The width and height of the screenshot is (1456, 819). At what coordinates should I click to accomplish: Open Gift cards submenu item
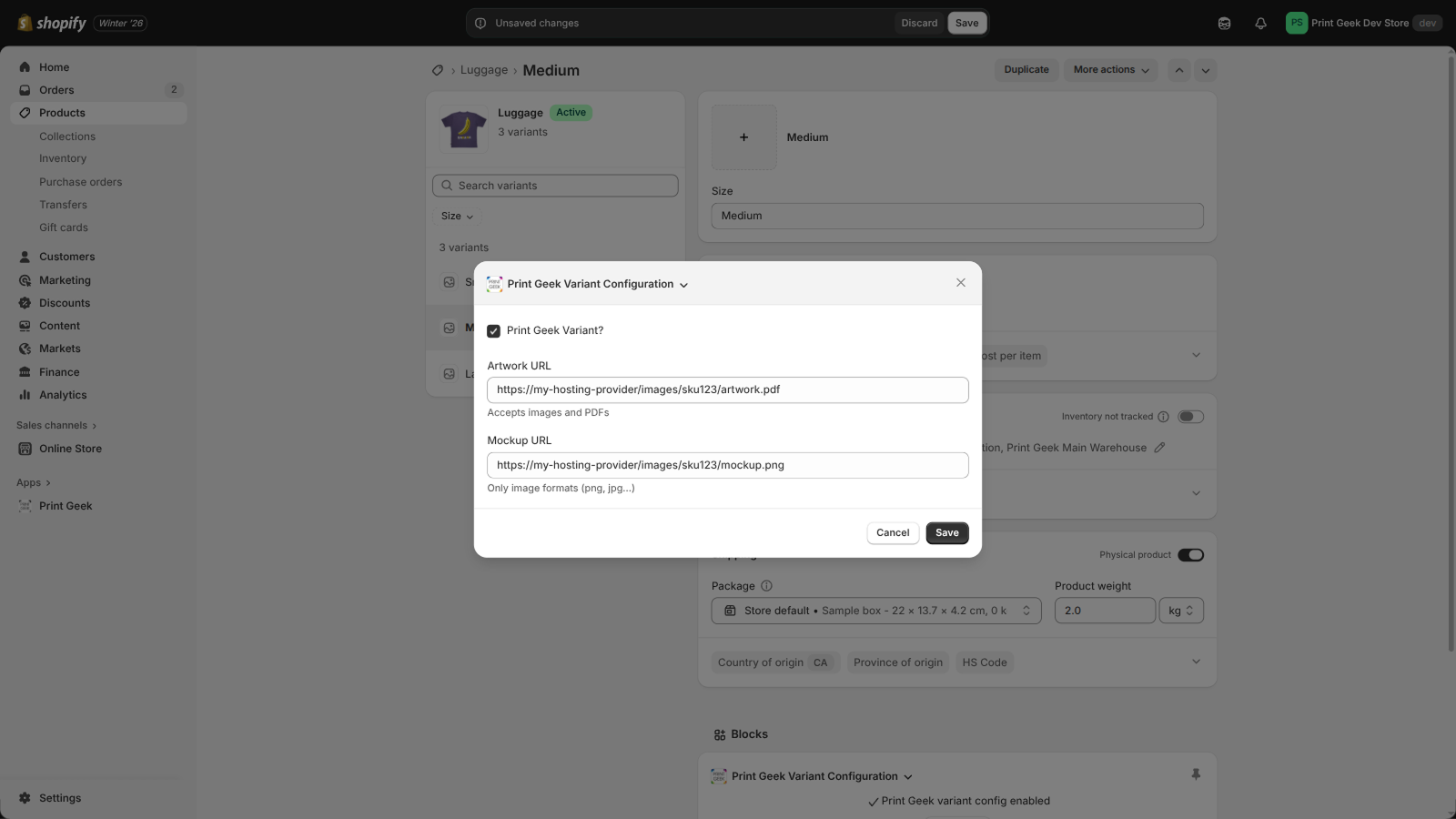[x=64, y=227]
